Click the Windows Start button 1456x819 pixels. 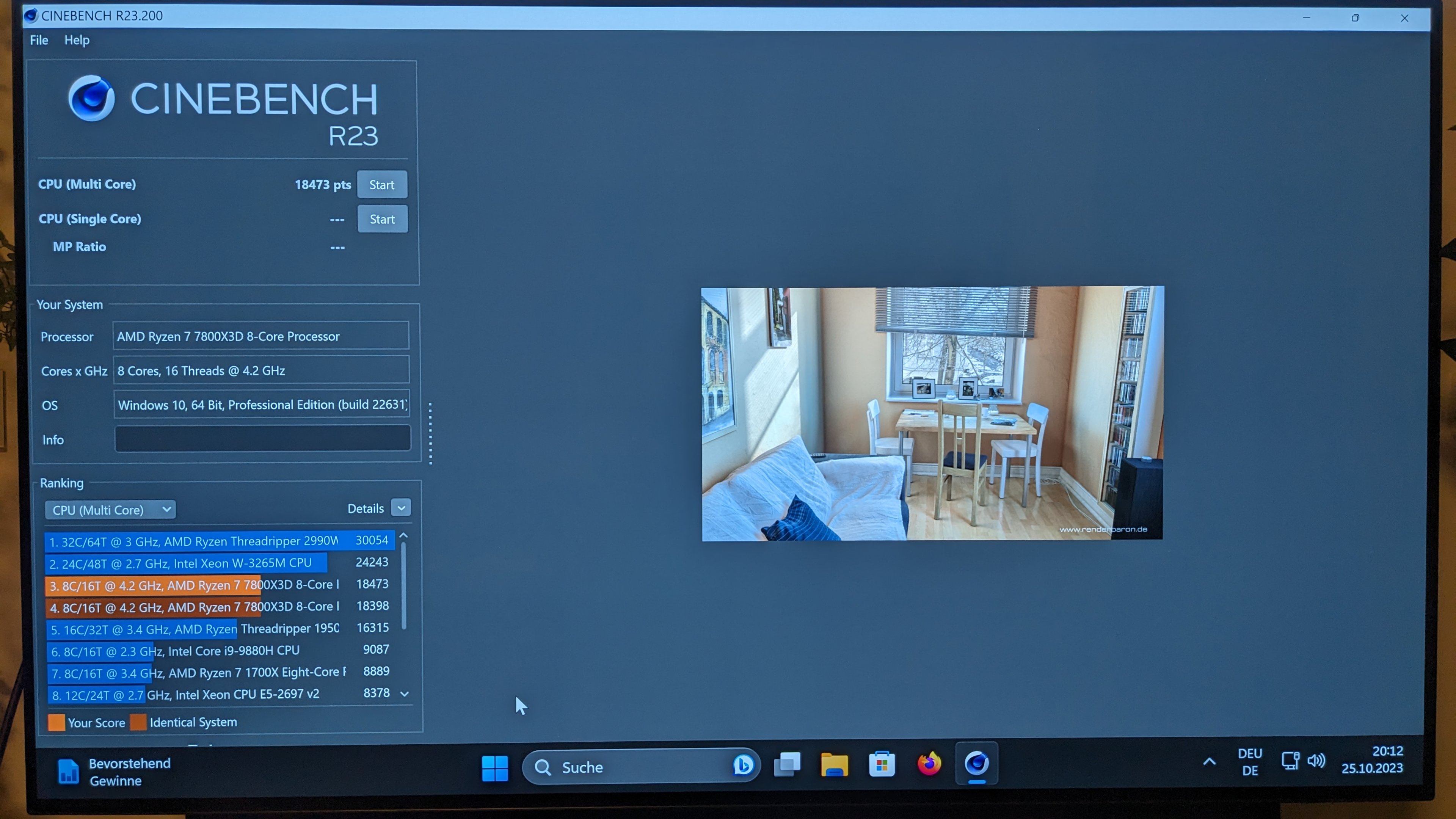click(x=494, y=768)
